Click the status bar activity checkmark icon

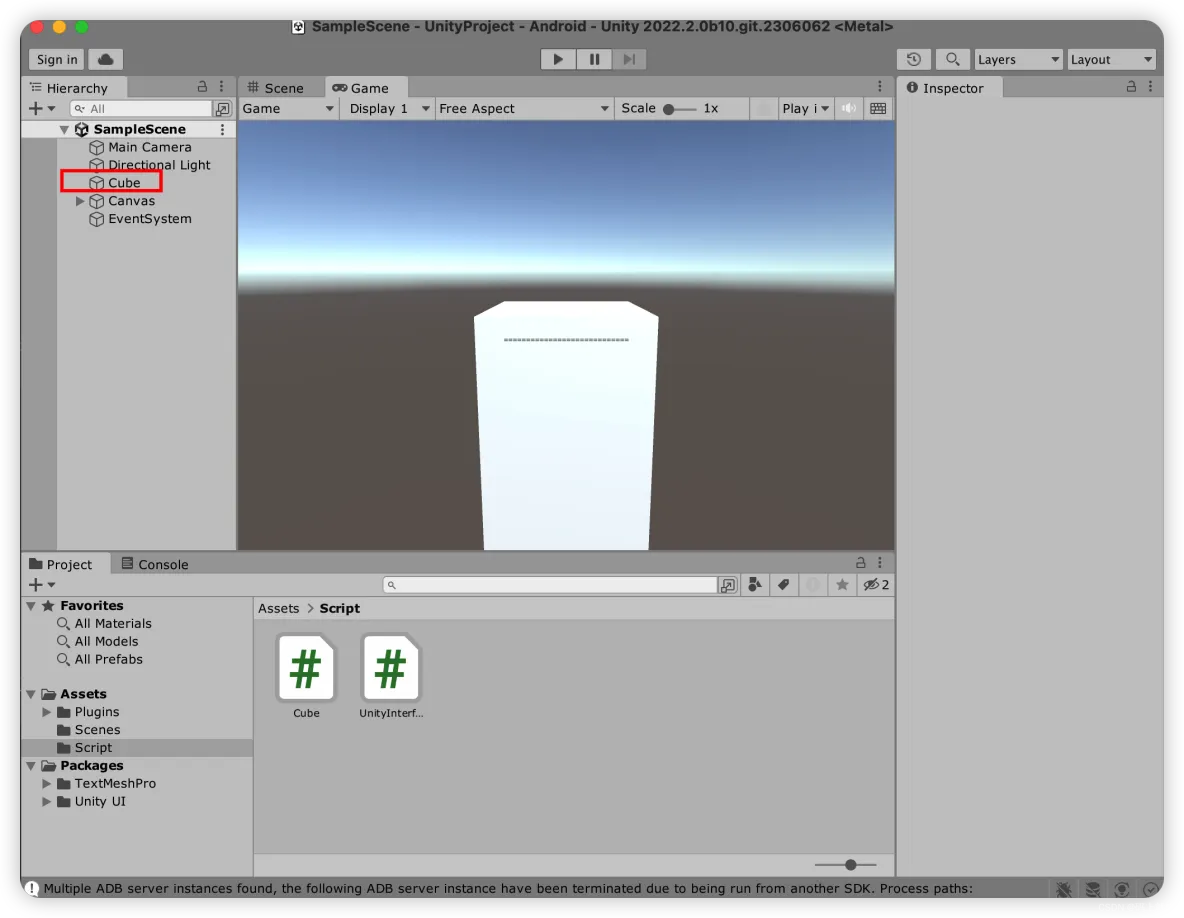[x=1150, y=889]
